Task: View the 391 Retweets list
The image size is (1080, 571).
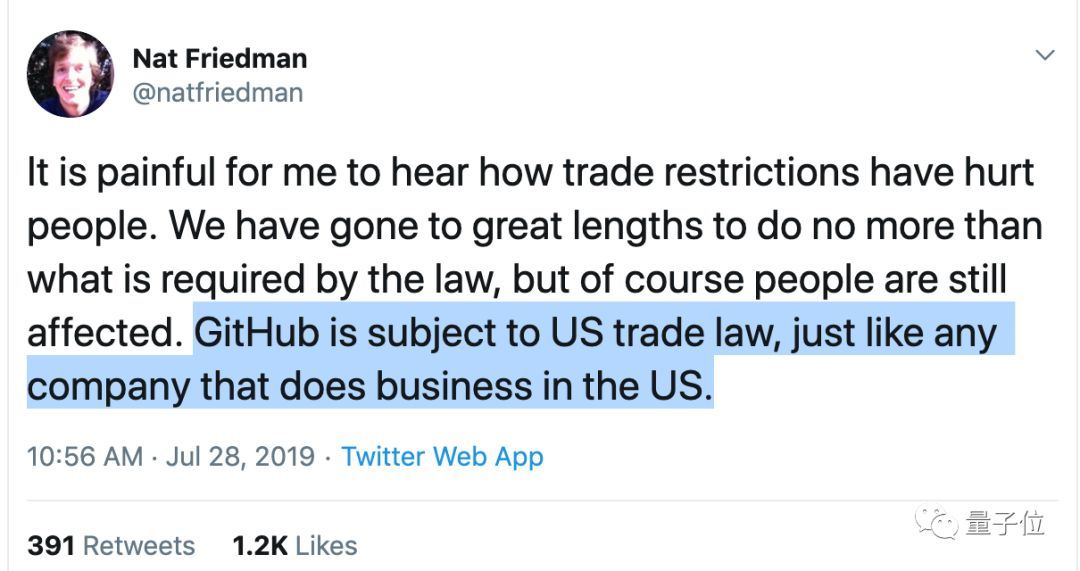Action: (x=111, y=546)
